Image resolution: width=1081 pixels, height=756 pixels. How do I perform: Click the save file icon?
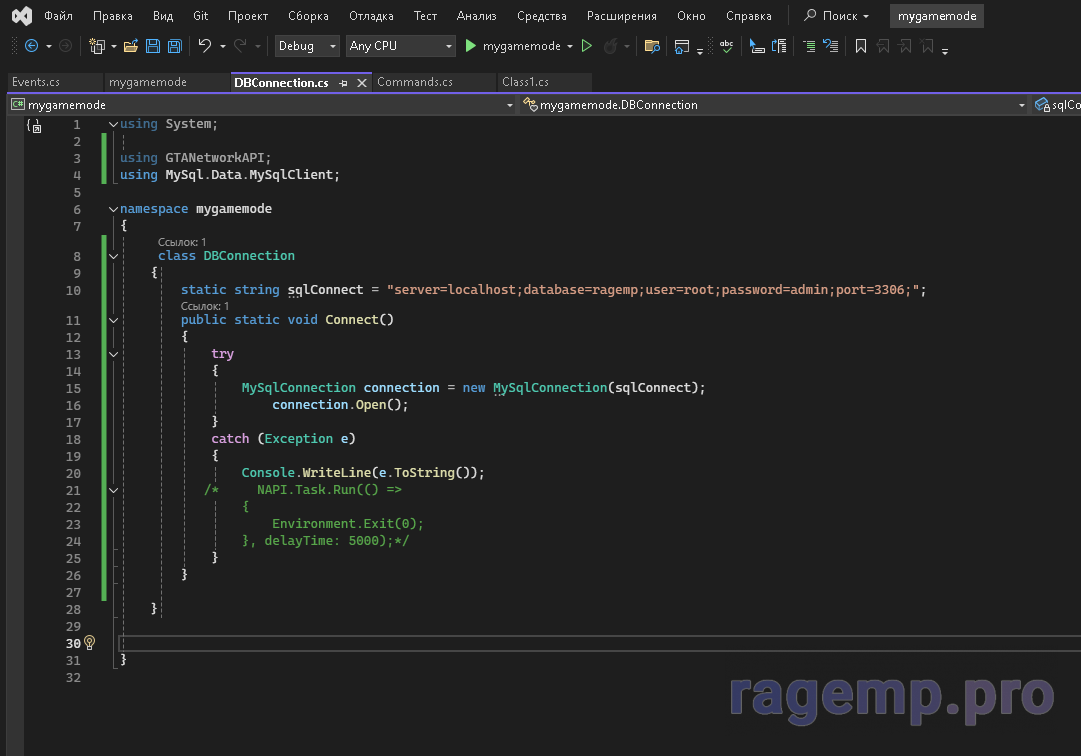click(153, 46)
